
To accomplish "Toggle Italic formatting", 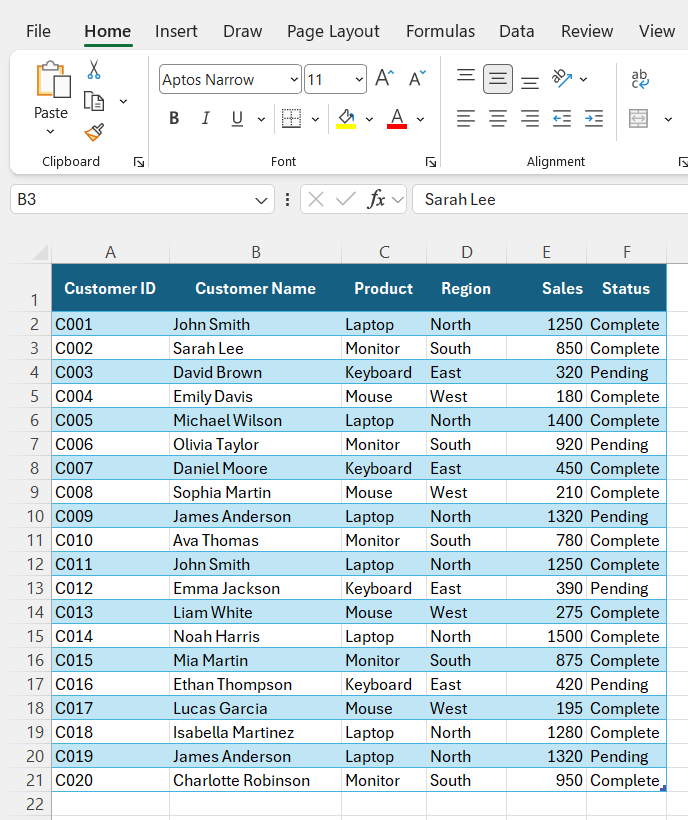I will click(205, 119).
